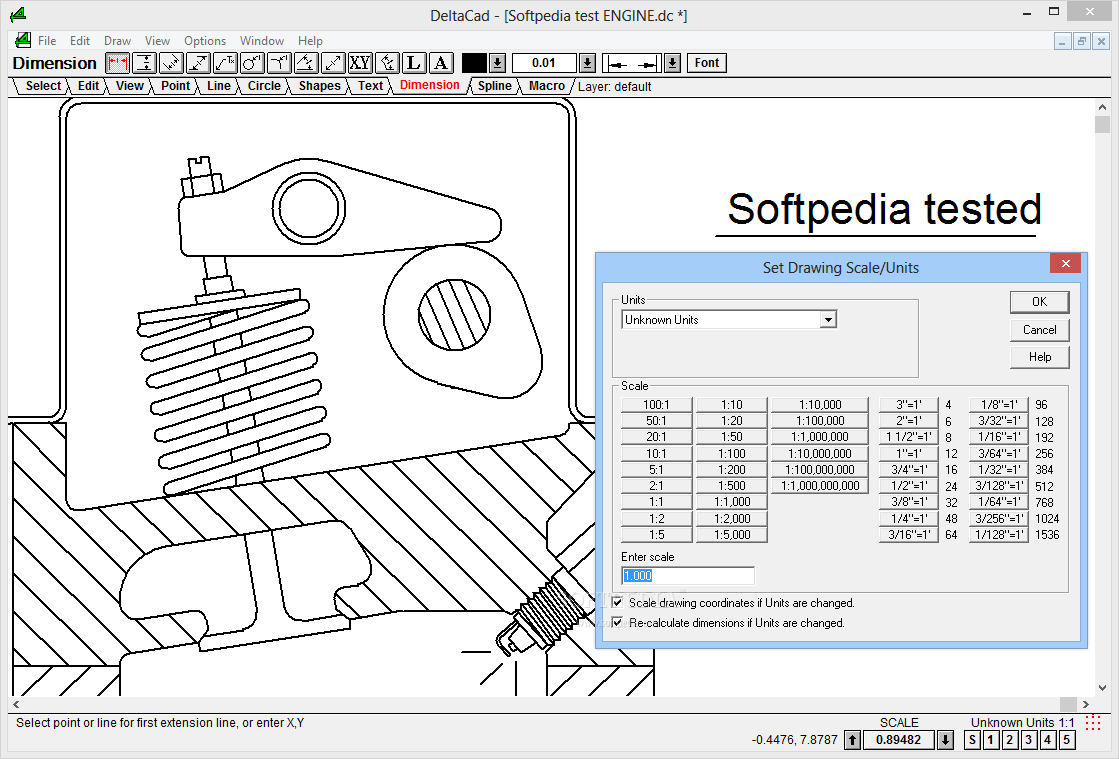Screen dimensions: 1119x759
Task: Click the horizontal scrollbar right arrow
Action: click(1085, 704)
